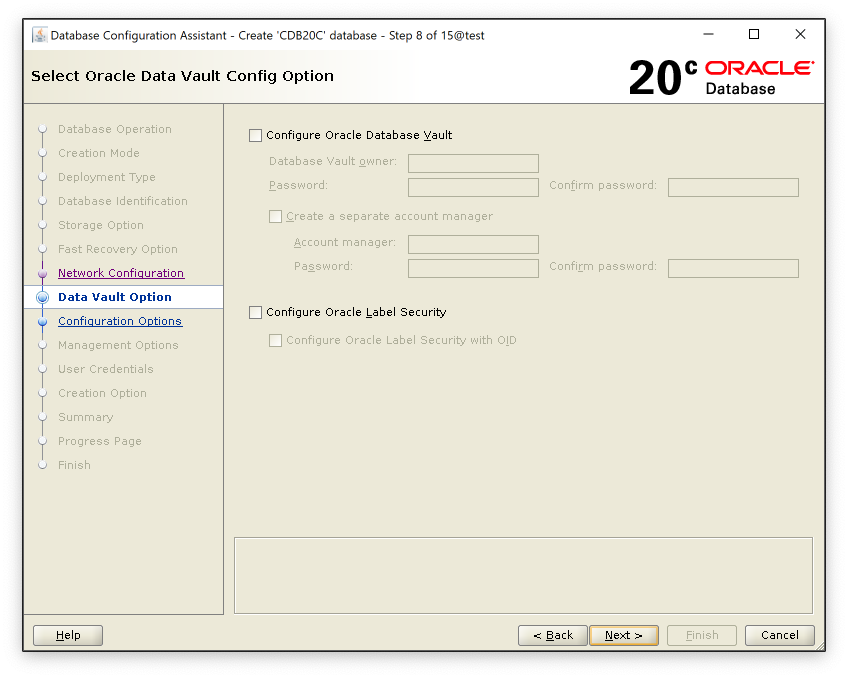
Task: Proceed with the Next button
Action: [x=624, y=635]
